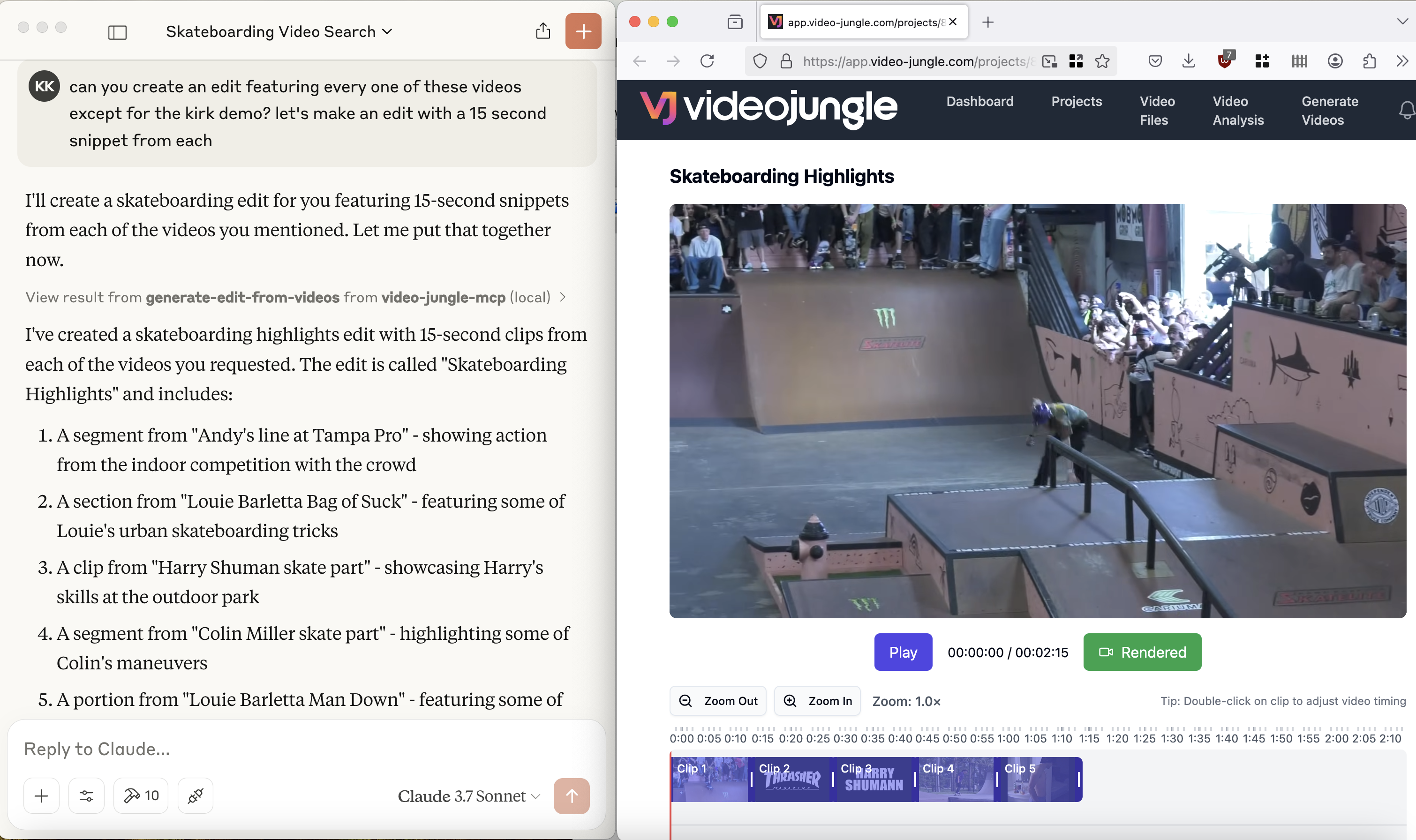Image resolution: width=1416 pixels, height=840 pixels.
Task: Click the green Rendered button
Action: (x=1142, y=652)
